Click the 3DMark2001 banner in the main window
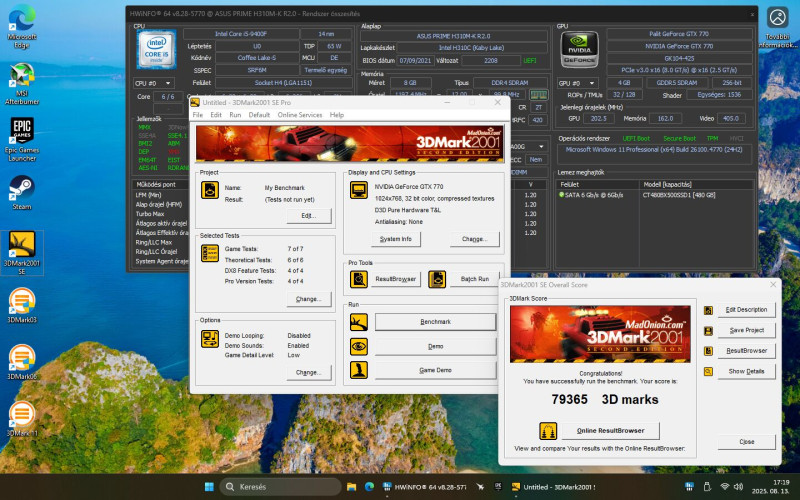 (x=350, y=143)
